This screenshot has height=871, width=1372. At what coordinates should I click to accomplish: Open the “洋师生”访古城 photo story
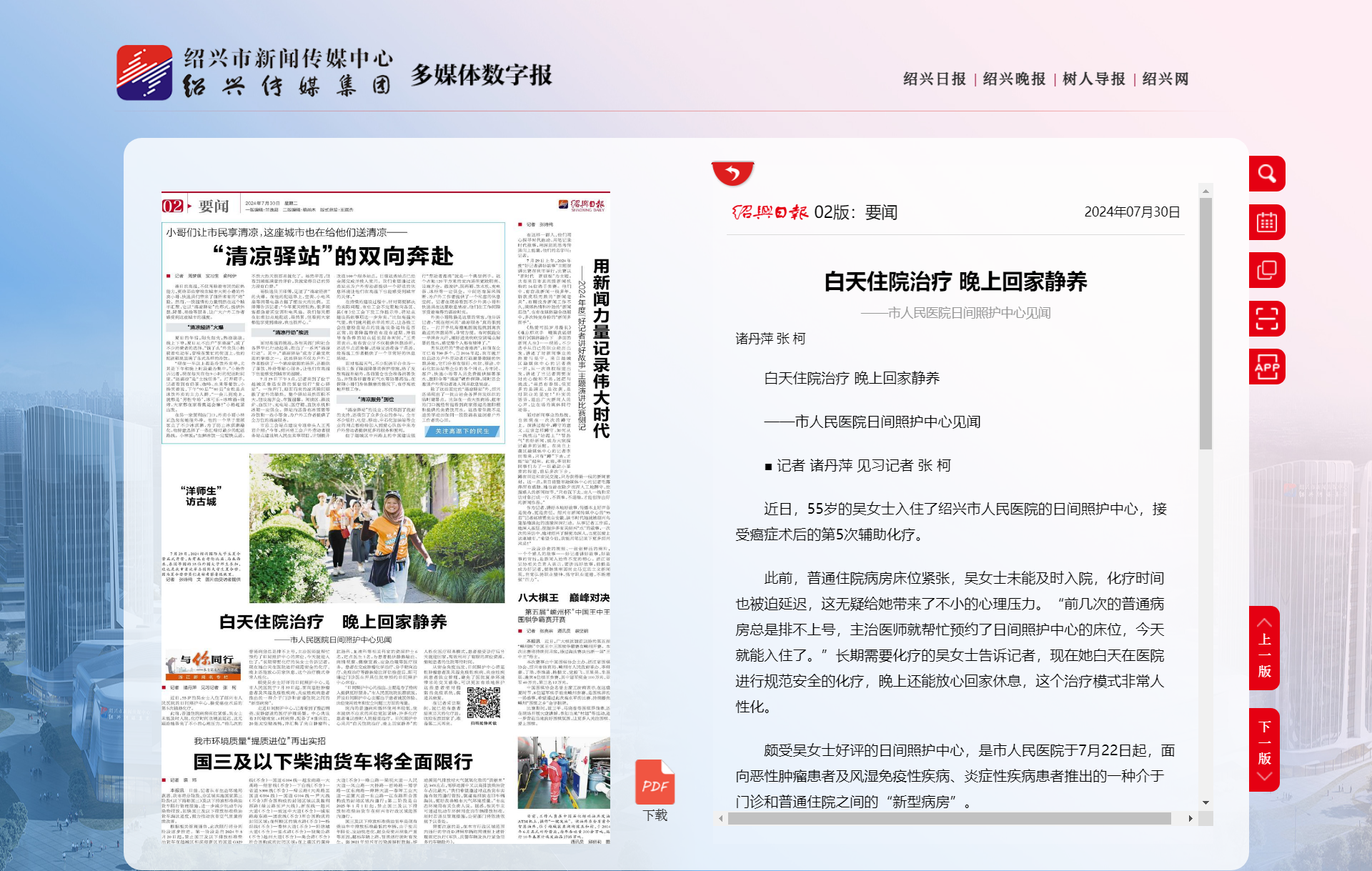pyautogui.click(x=201, y=496)
